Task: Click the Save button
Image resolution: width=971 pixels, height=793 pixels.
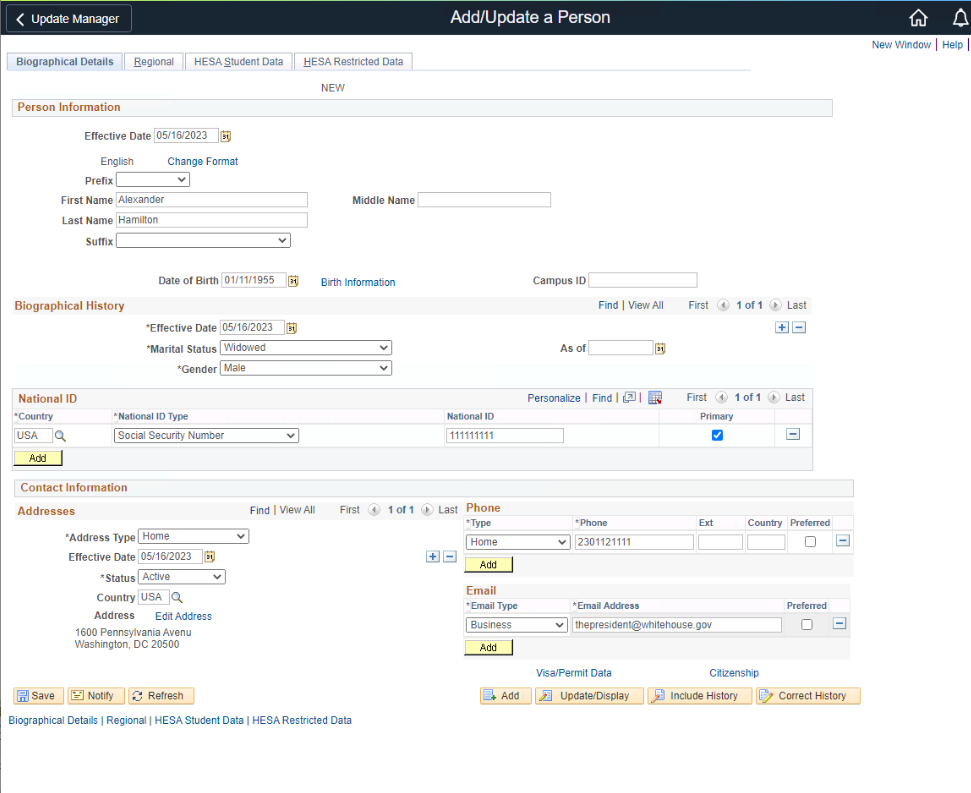Action: pos(37,696)
